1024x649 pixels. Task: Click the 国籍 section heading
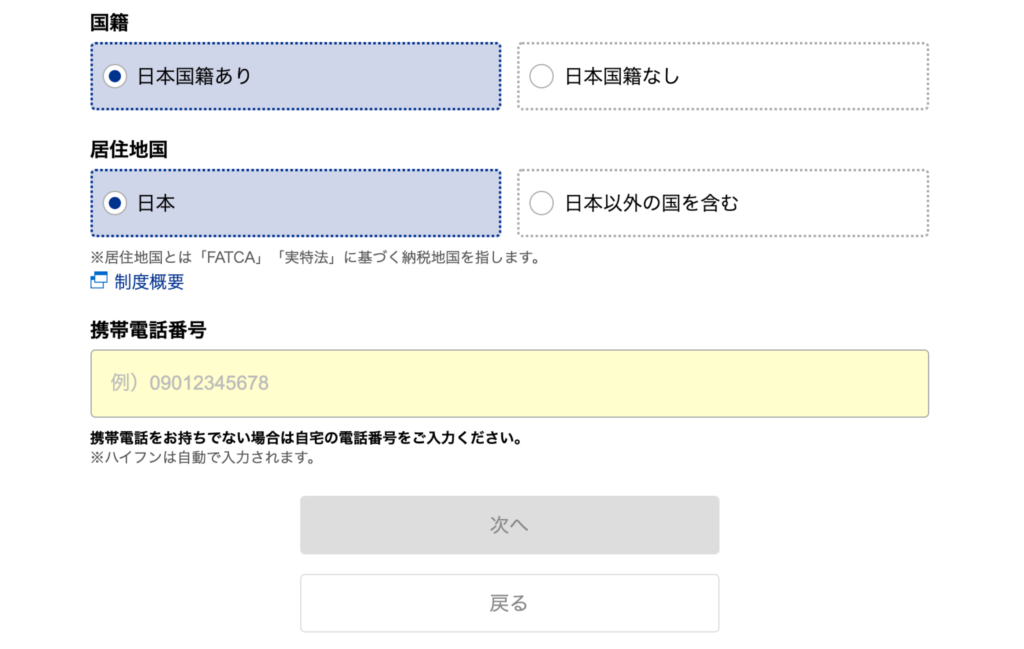click(x=109, y=22)
